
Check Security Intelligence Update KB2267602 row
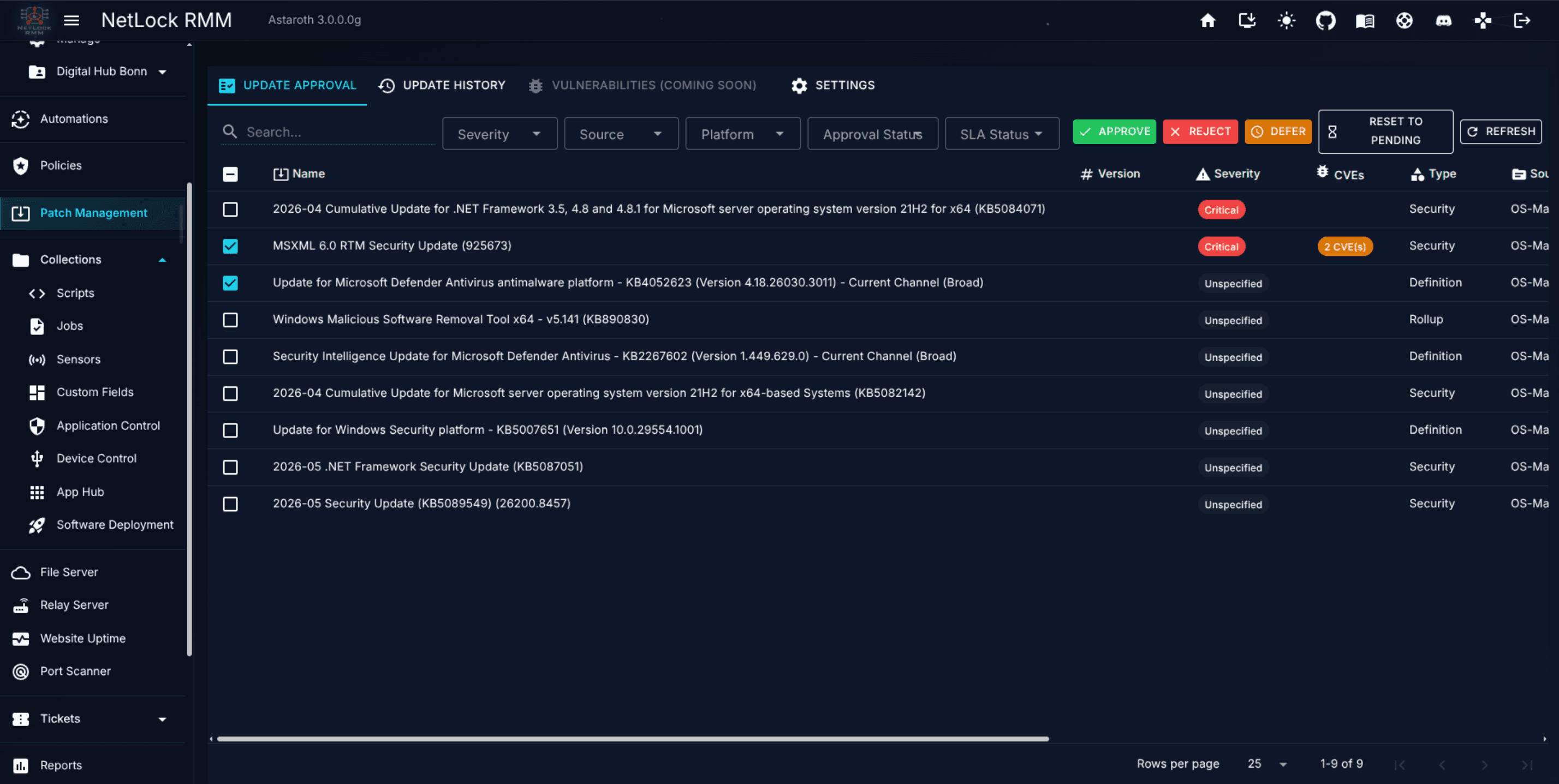tap(230, 357)
